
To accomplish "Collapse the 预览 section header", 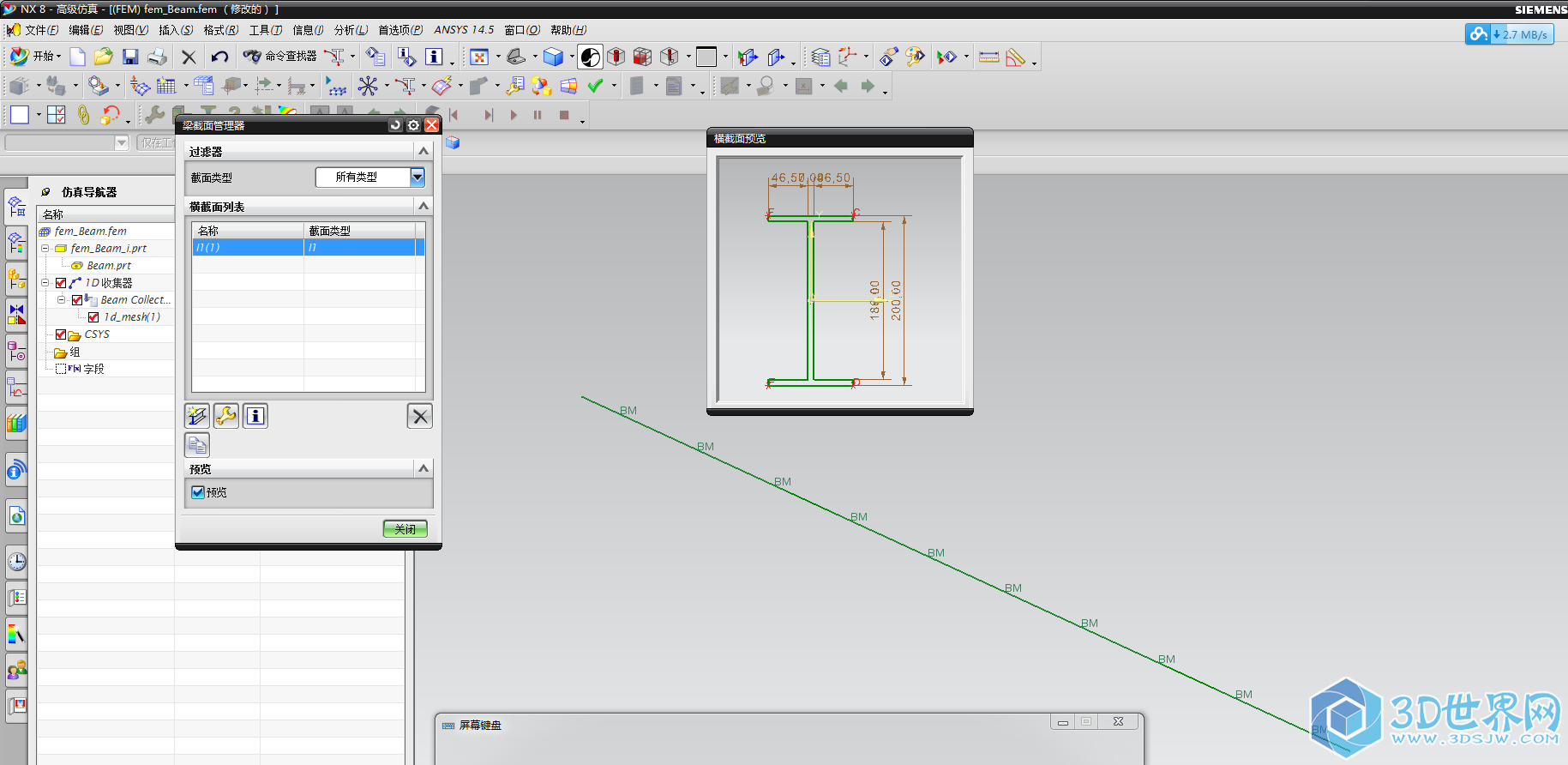I will pos(424,468).
